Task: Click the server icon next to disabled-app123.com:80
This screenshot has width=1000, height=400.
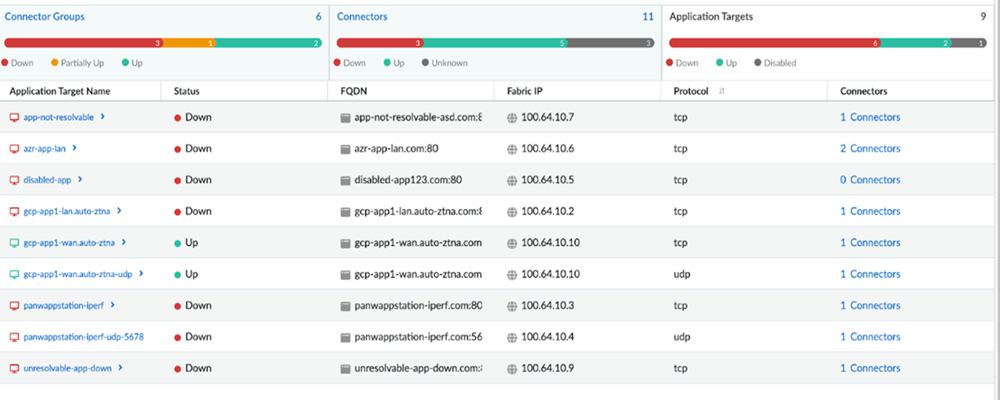Action: [x=346, y=180]
